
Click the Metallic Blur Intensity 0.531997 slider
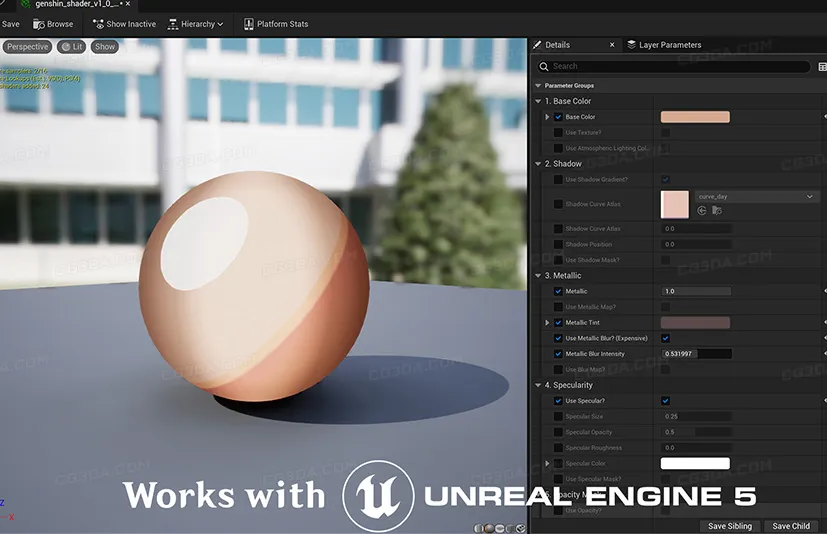(696, 354)
